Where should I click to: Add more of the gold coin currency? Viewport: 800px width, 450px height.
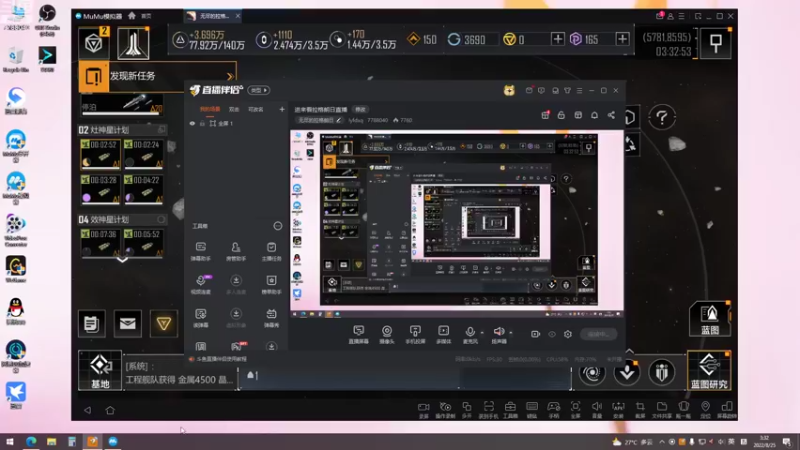(x=558, y=39)
